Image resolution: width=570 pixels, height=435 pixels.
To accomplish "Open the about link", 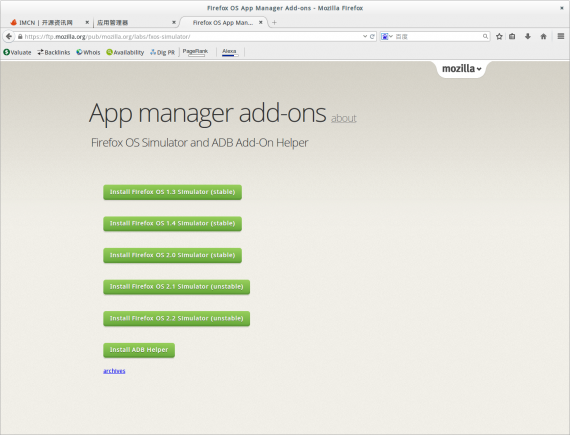I will (344, 118).
